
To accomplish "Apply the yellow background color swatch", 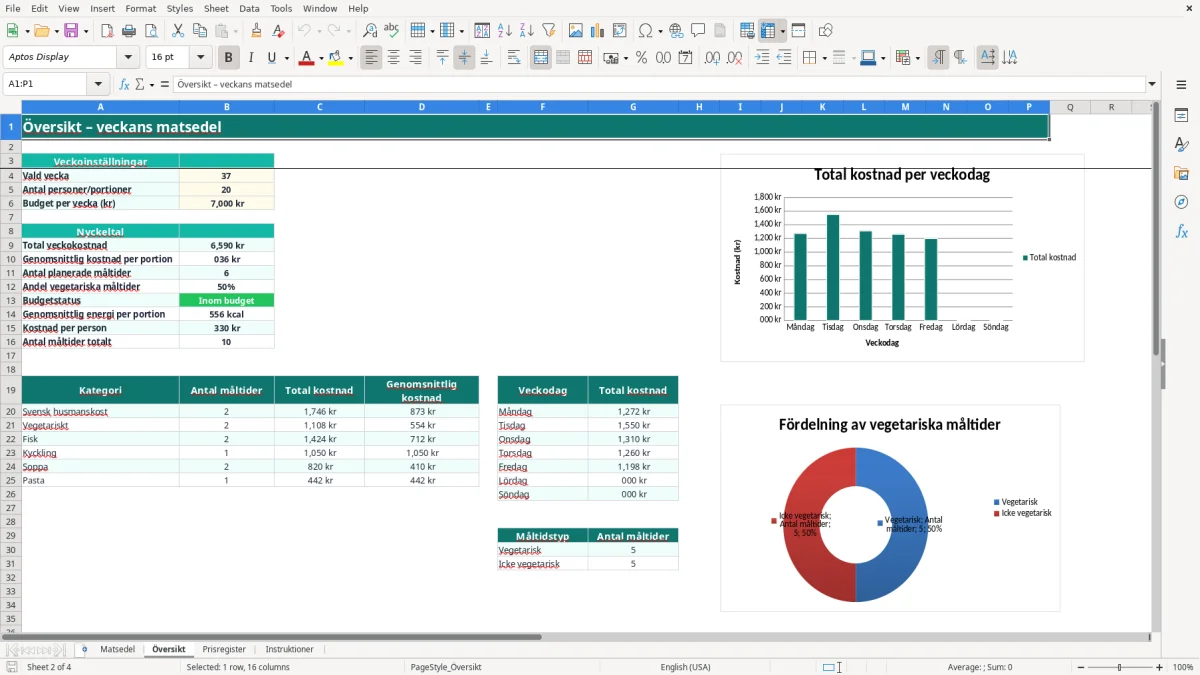I will pyautogui.click(x=336, y=58).
